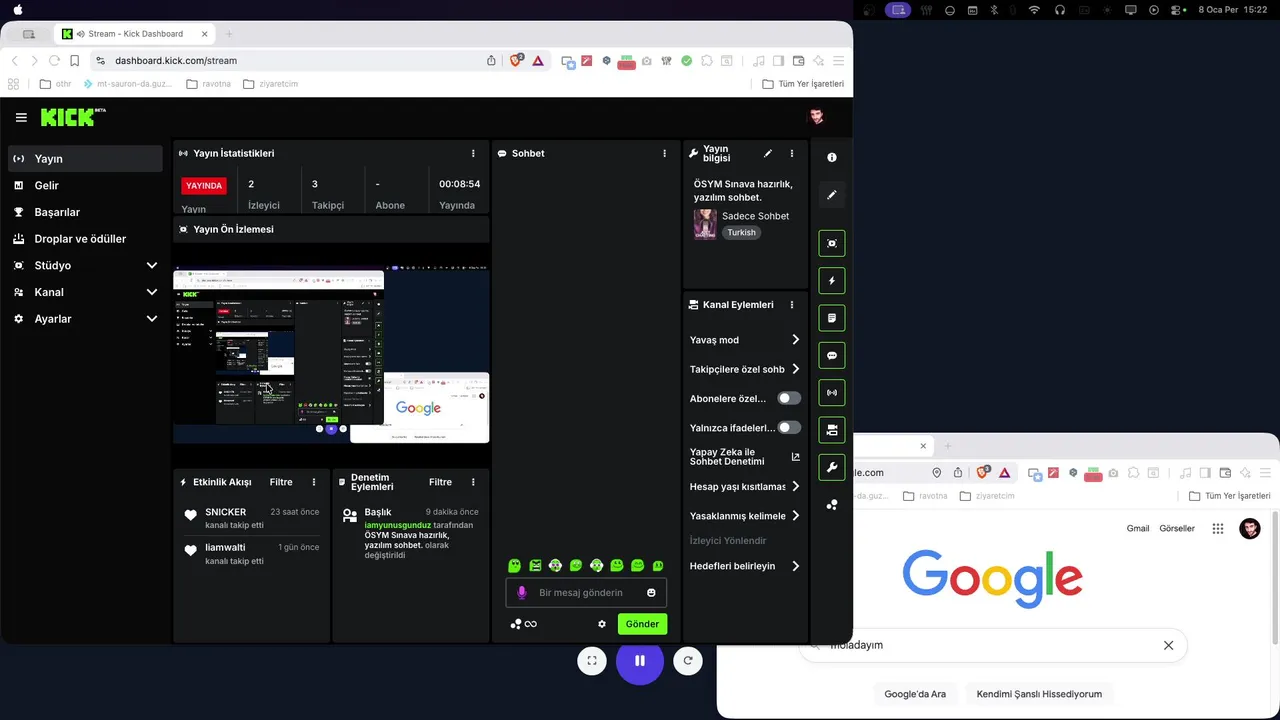The width and height of the screenshot is (1280, 720).
Task: Click the restart recording round button
Action: (688, 660)
